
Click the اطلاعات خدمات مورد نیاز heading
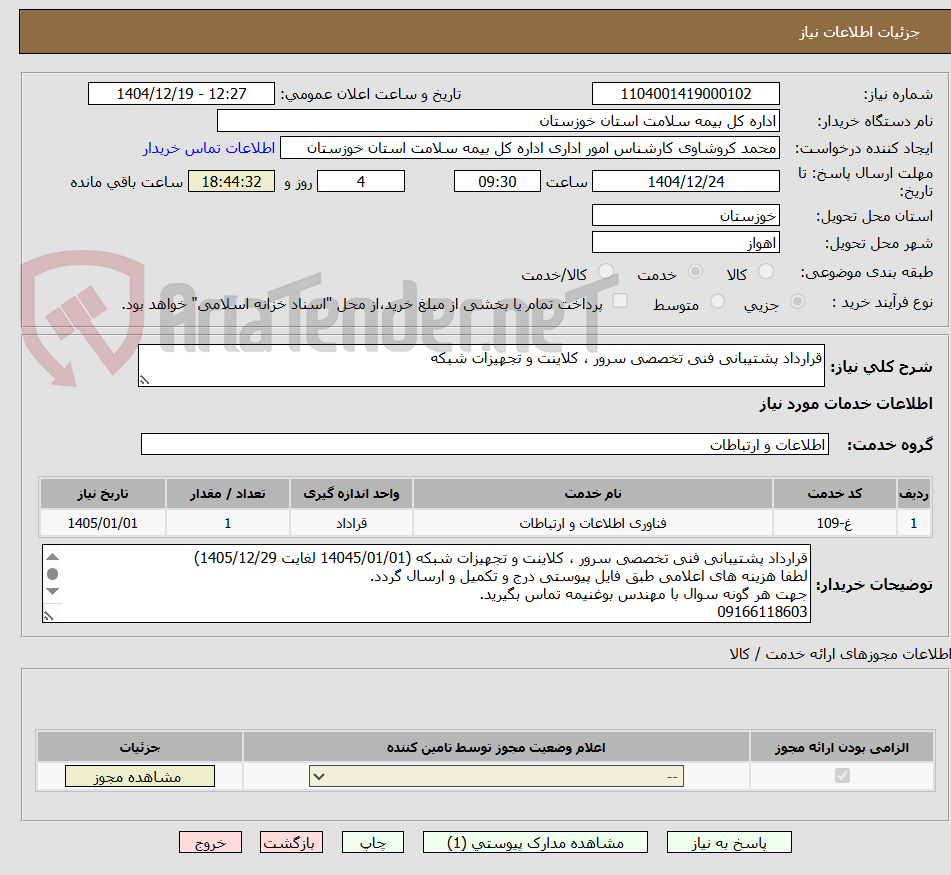(846, 404)
